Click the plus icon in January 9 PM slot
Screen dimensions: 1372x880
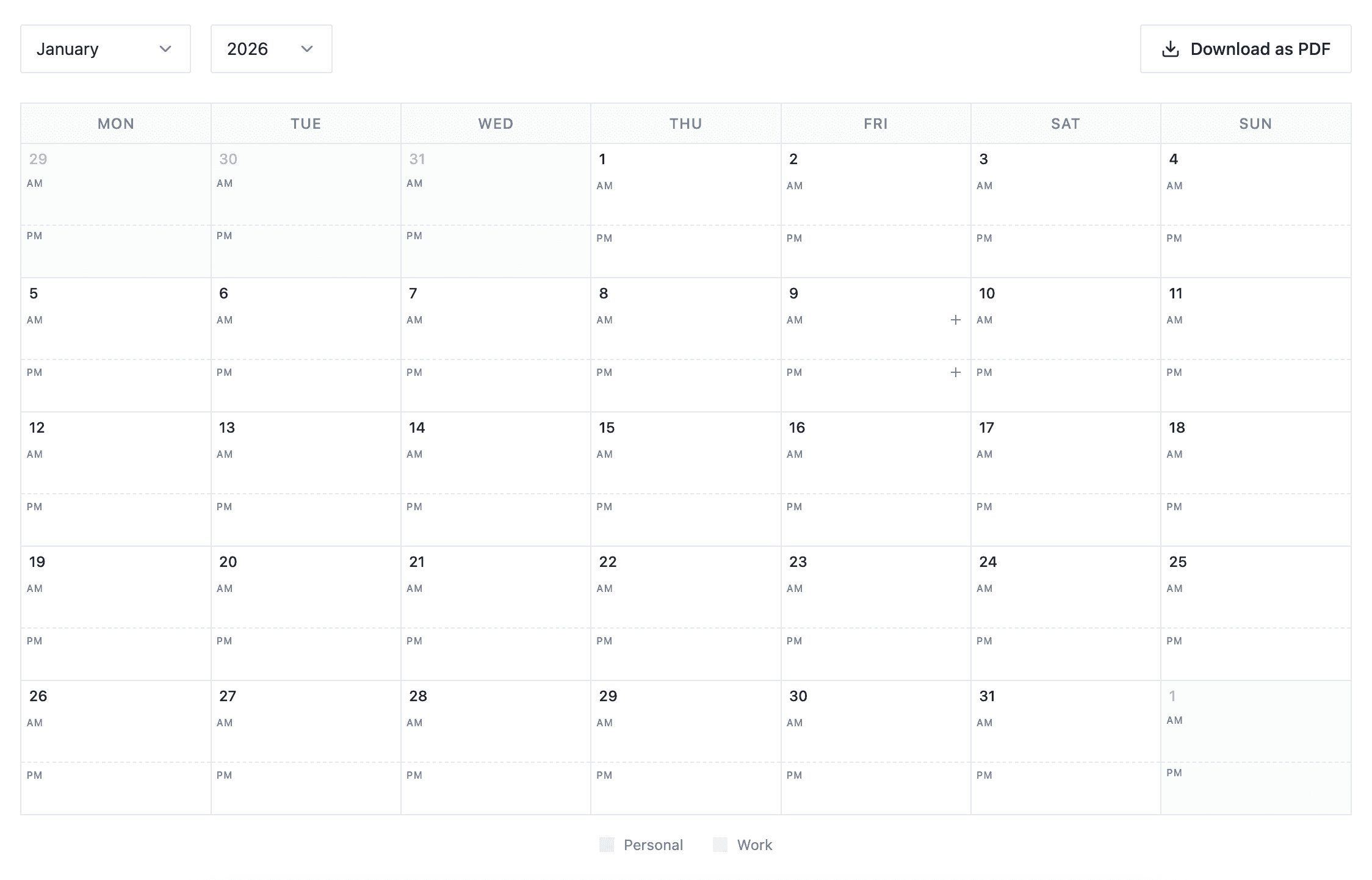click(955, 372)
